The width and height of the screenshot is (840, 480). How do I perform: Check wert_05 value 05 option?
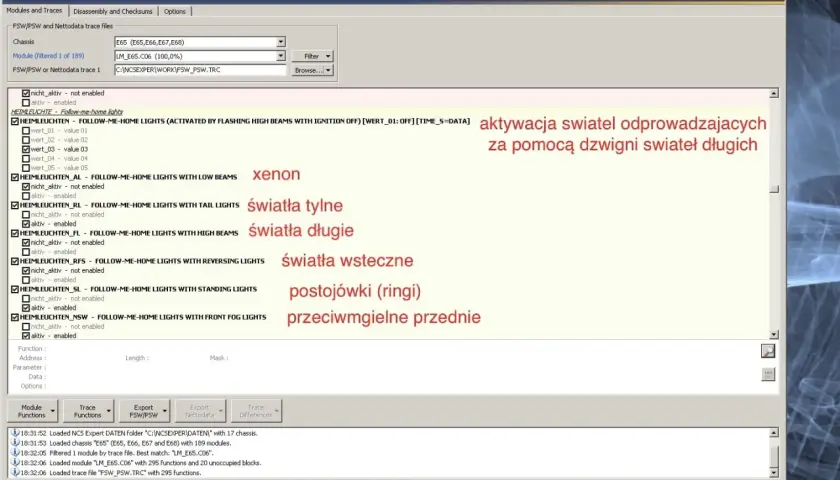[x=26, y=168]
